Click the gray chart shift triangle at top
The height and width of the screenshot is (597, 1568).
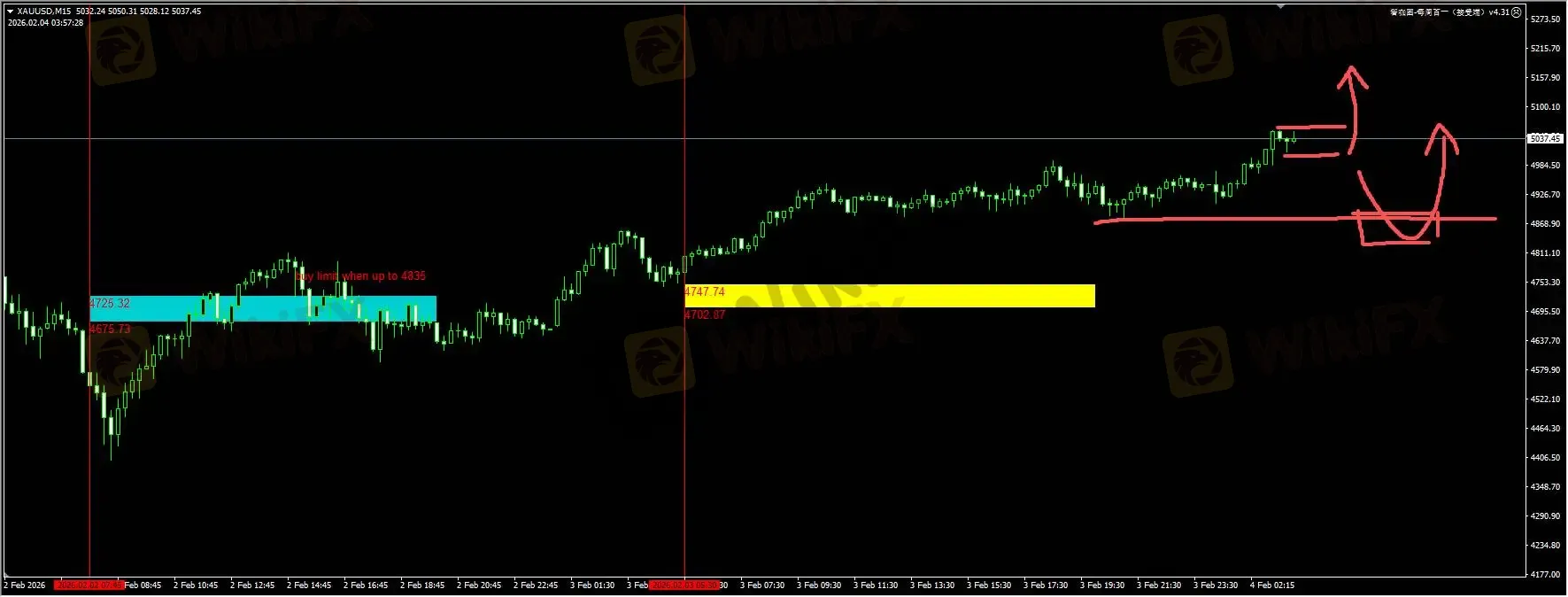pyautogui.click(x=1280, y=6)
